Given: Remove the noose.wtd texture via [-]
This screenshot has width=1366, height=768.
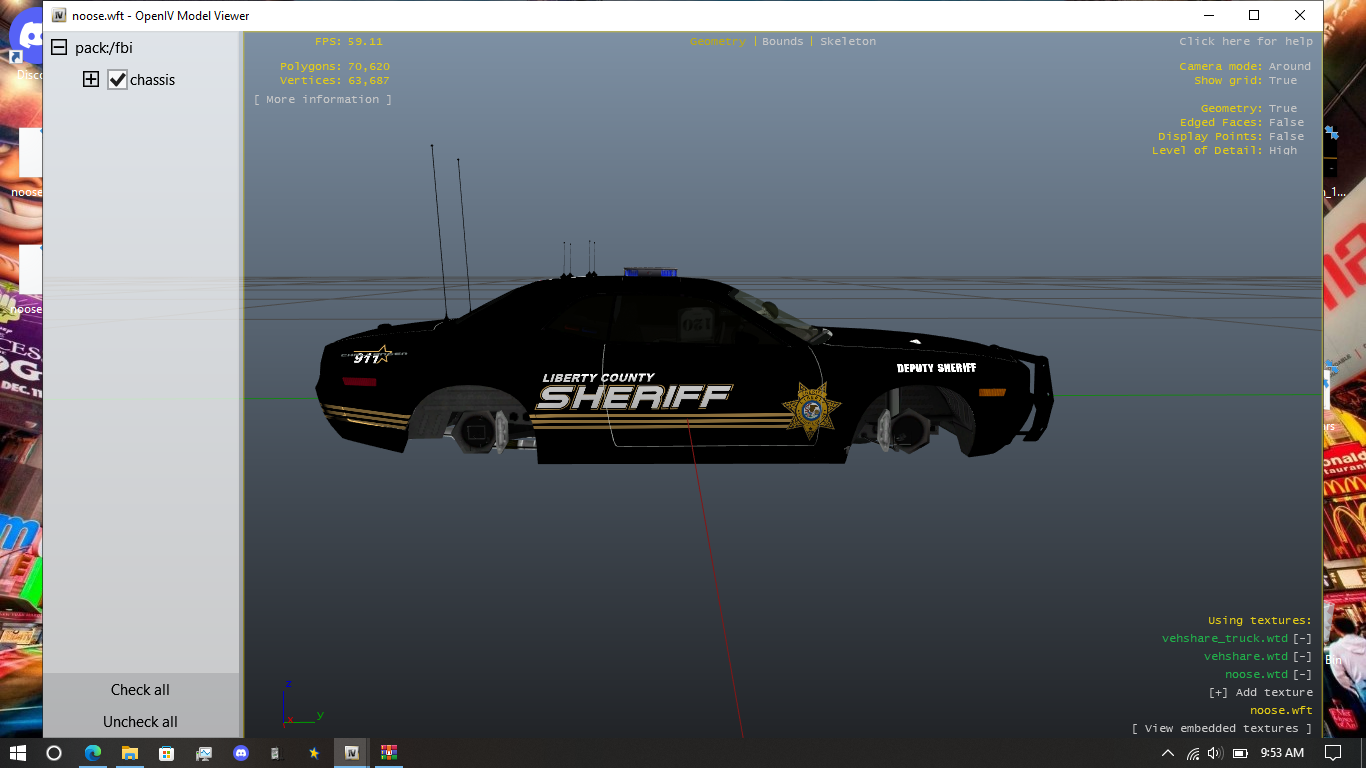Looking at the screenshot, I should tap(1302, 674).
